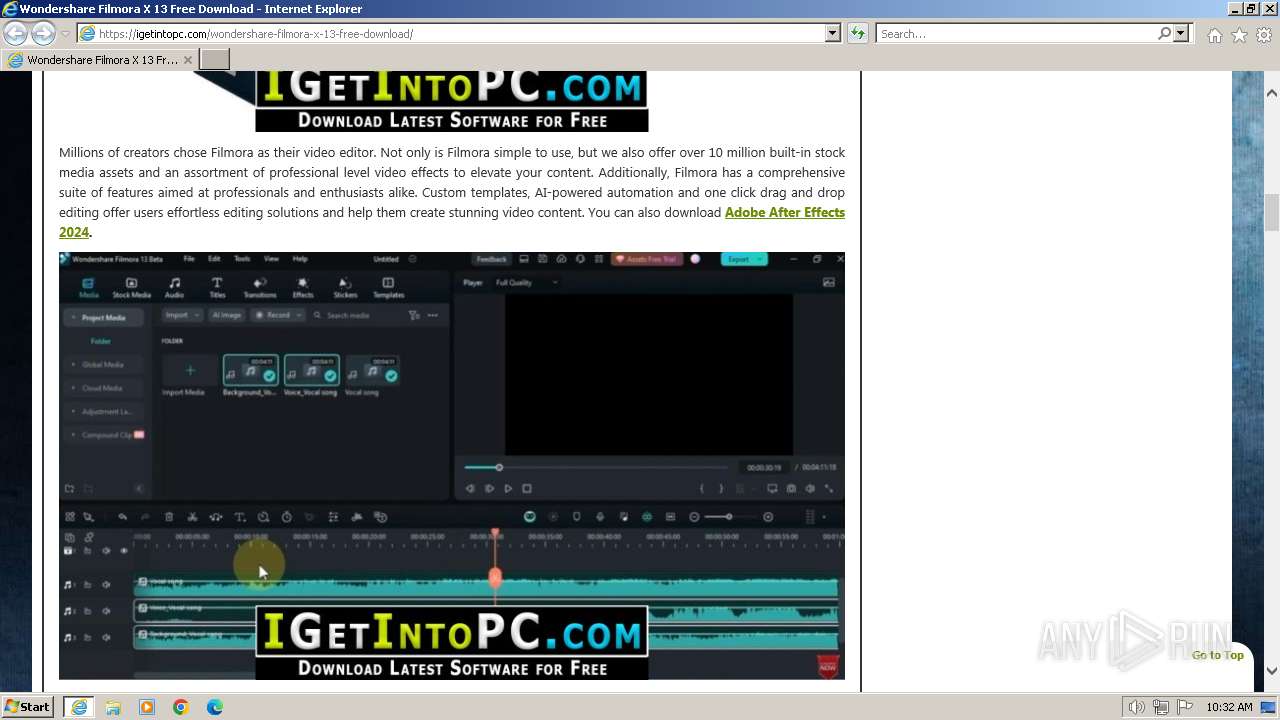Screen dimensions: 1280x720
Task: Focus the address bar with the igetintopc.com URL
Action: 450,33
